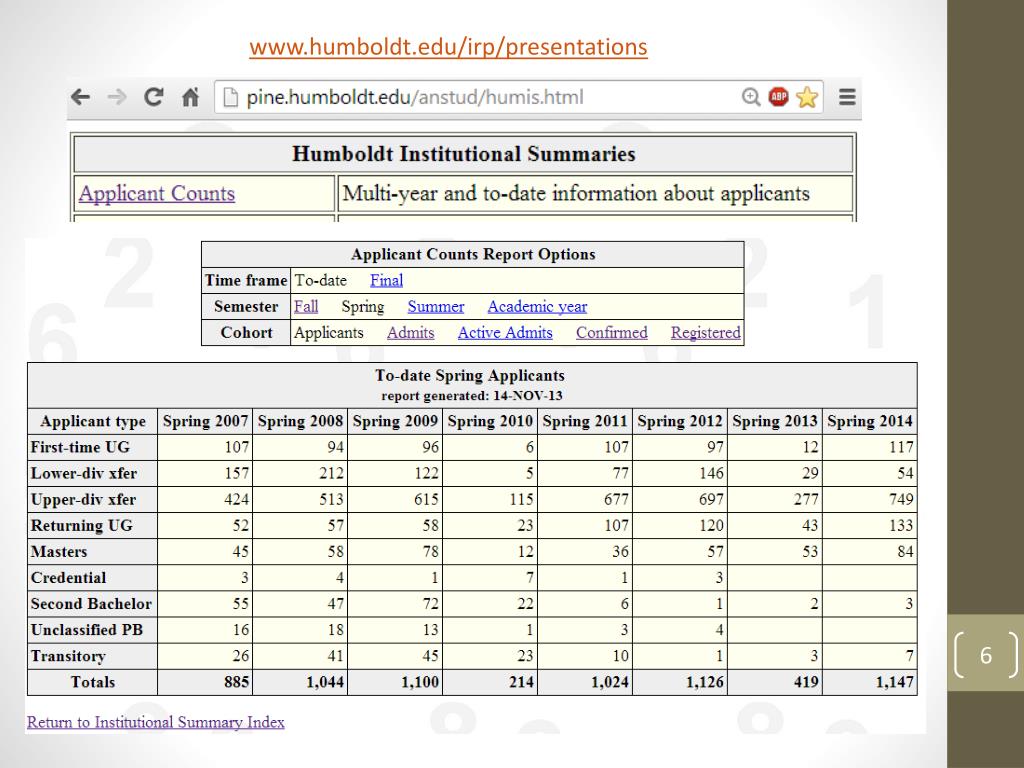
Task: Click the Totals row label
Action: [93, 682]
